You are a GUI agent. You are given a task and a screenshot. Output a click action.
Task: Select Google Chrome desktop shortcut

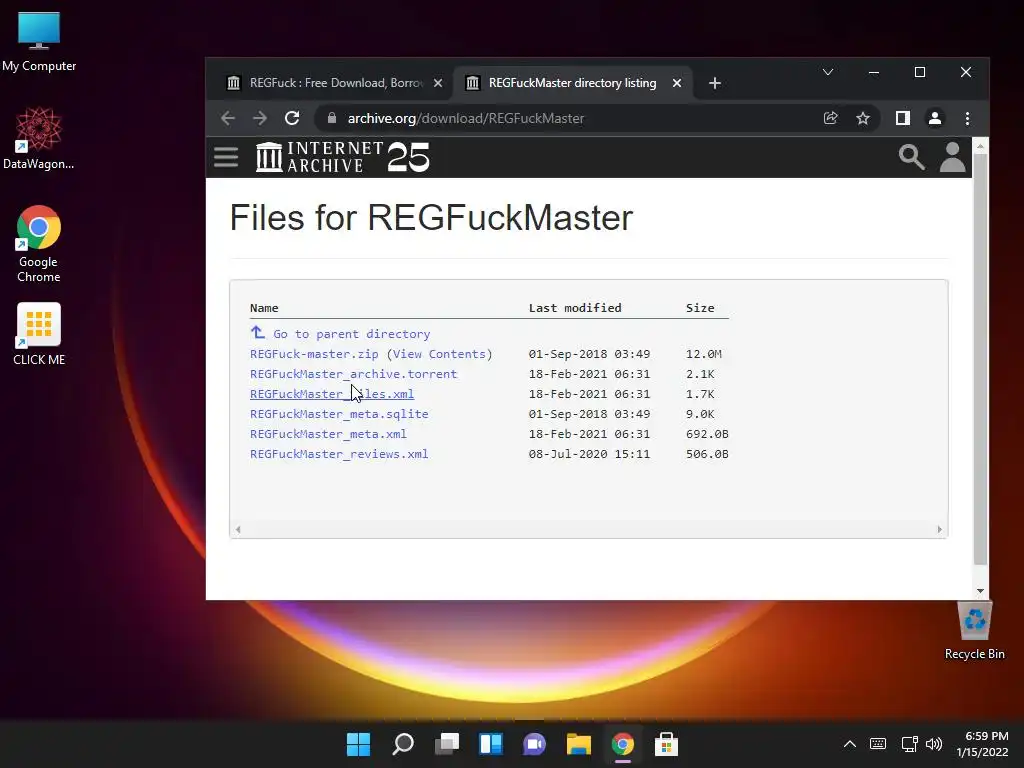point(39,244)
